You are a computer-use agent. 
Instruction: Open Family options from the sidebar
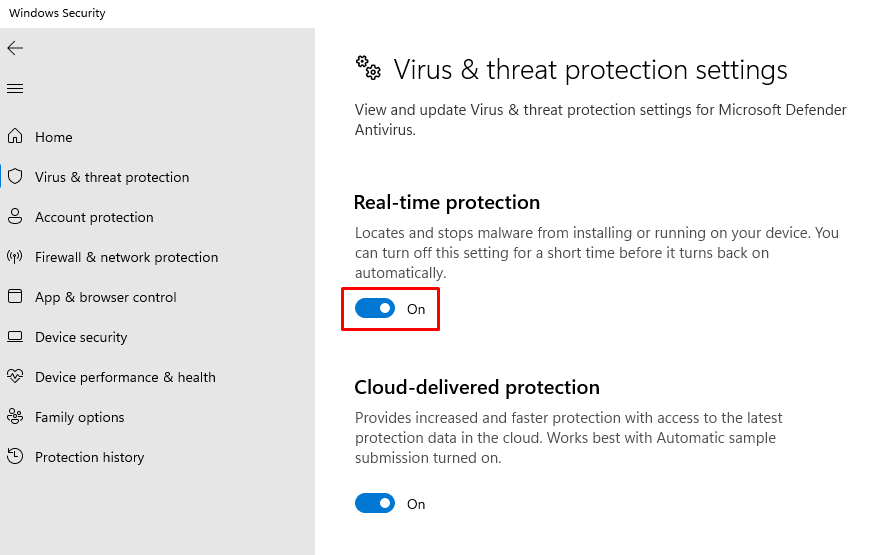coord(80,417)
